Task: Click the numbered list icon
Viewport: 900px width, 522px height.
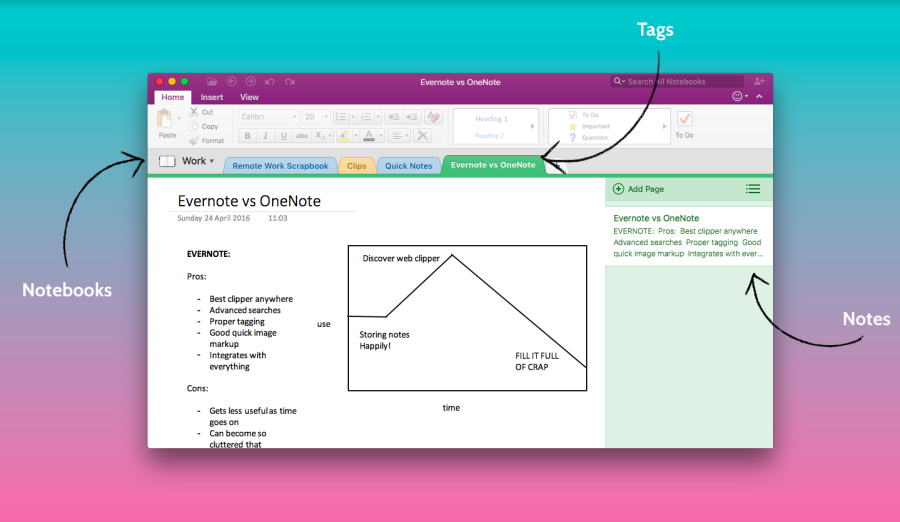Action: (366, 117)
